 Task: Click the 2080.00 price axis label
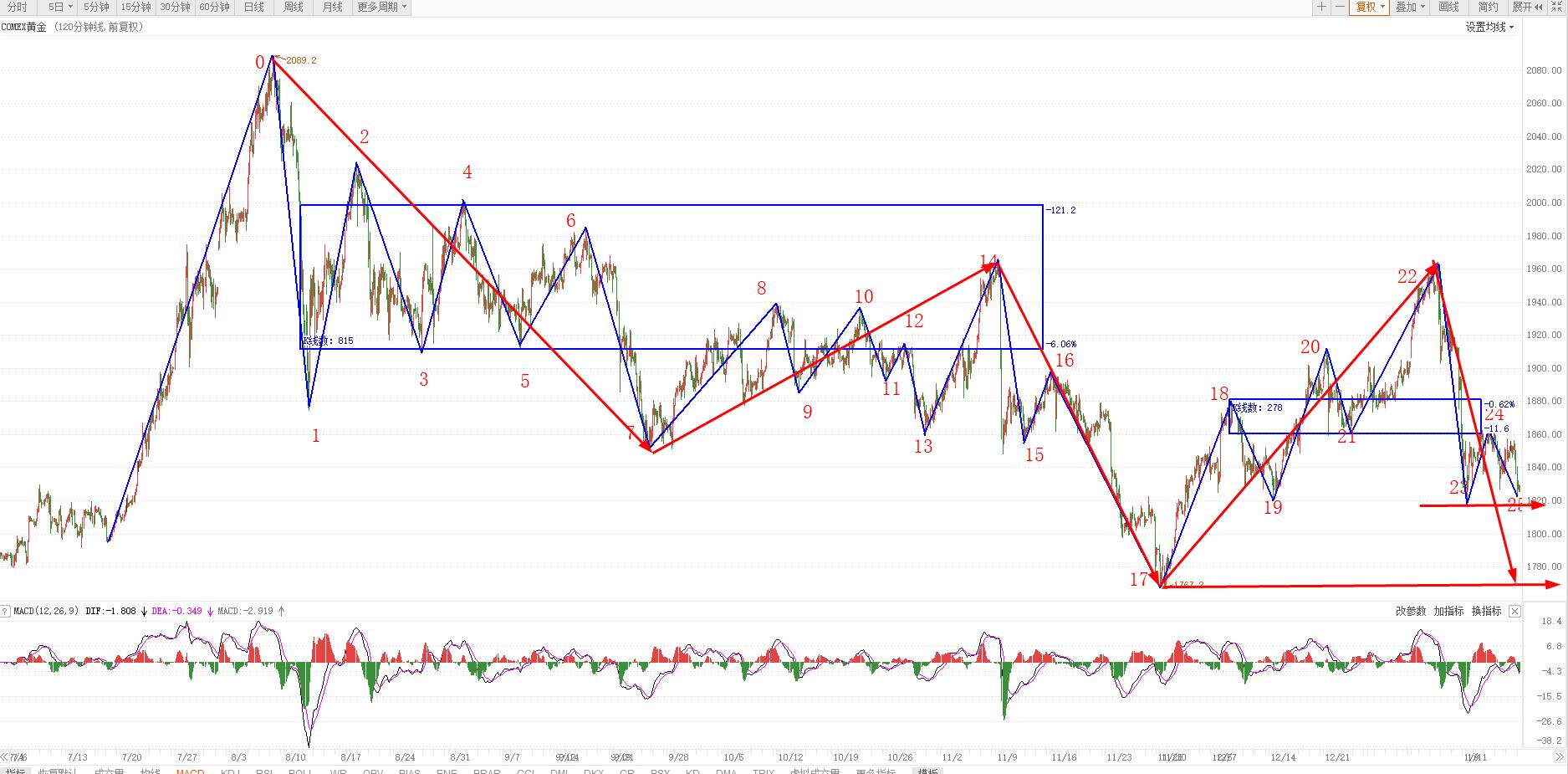1544,70
